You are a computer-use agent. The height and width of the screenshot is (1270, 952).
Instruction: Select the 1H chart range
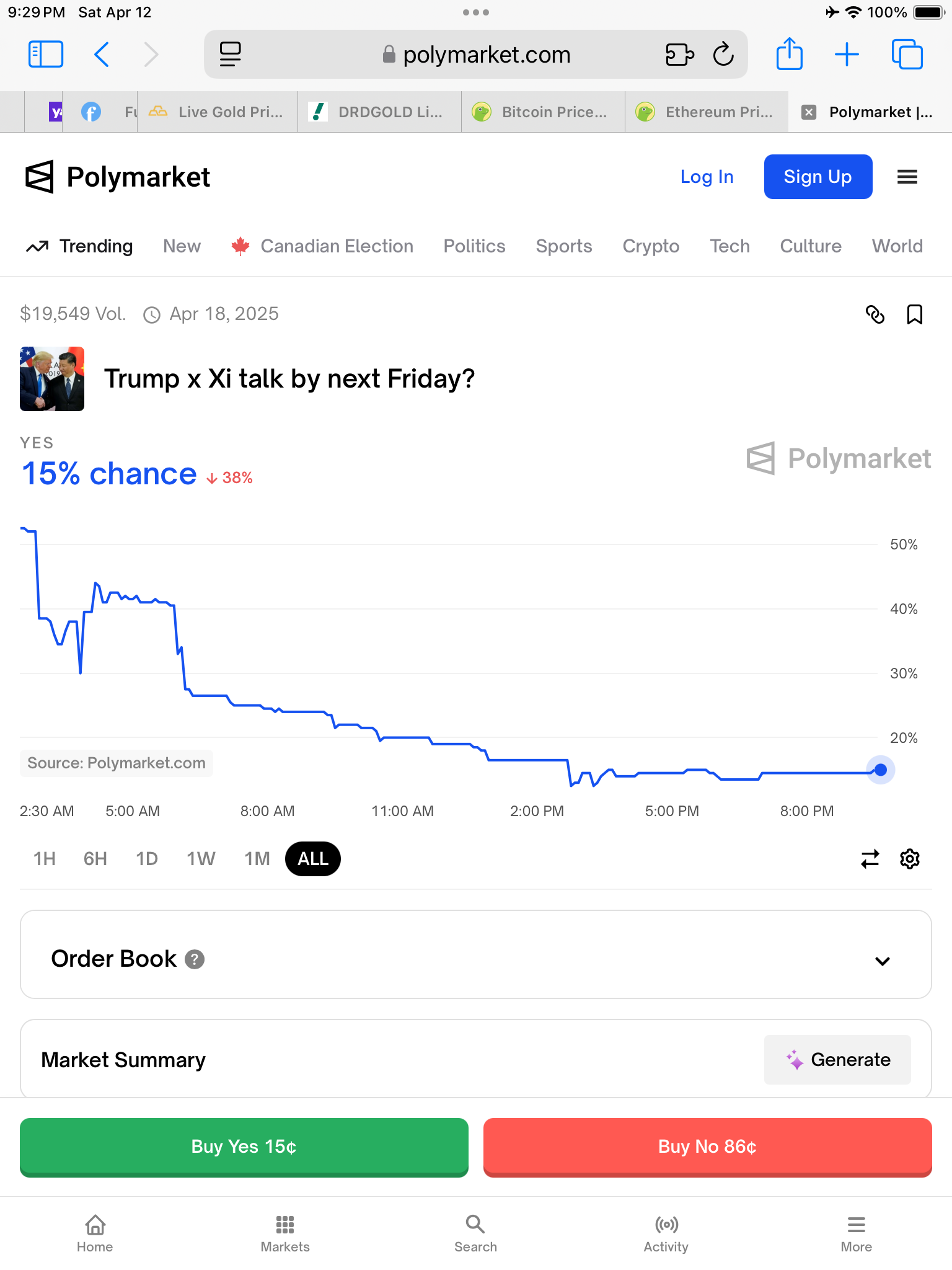[x=45, y=859]
